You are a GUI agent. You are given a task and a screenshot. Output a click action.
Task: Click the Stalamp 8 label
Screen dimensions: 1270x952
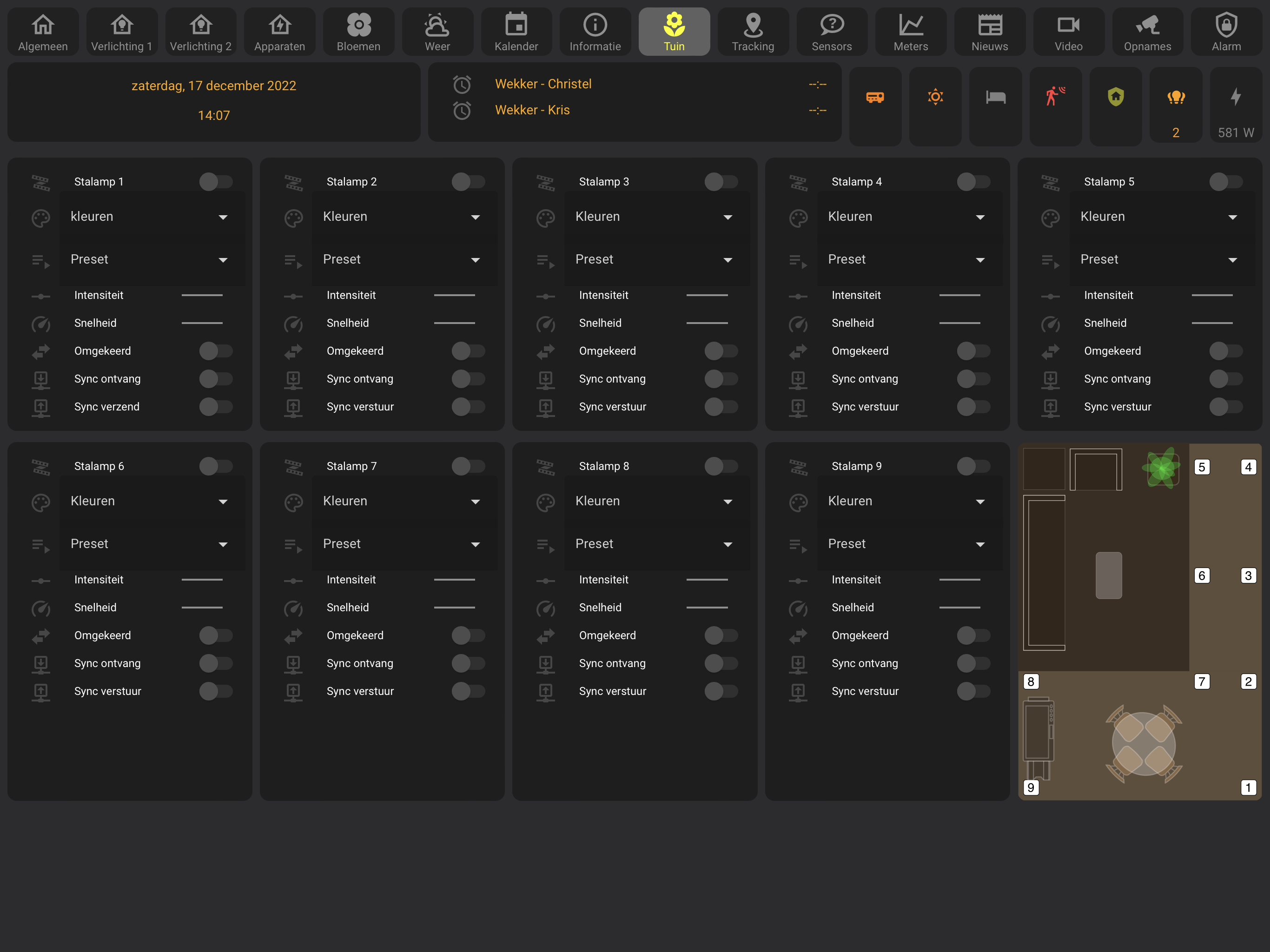604,466
